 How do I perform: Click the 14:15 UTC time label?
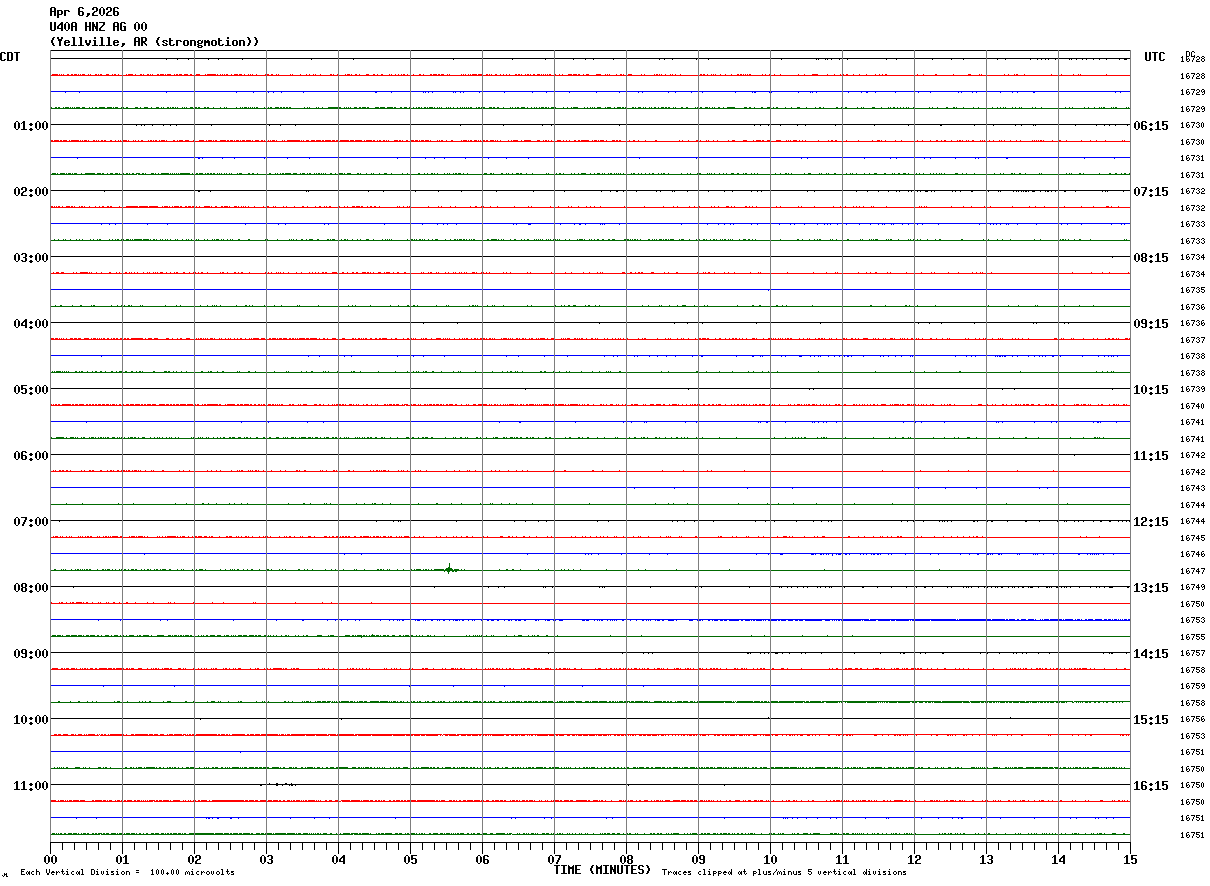1150,654
